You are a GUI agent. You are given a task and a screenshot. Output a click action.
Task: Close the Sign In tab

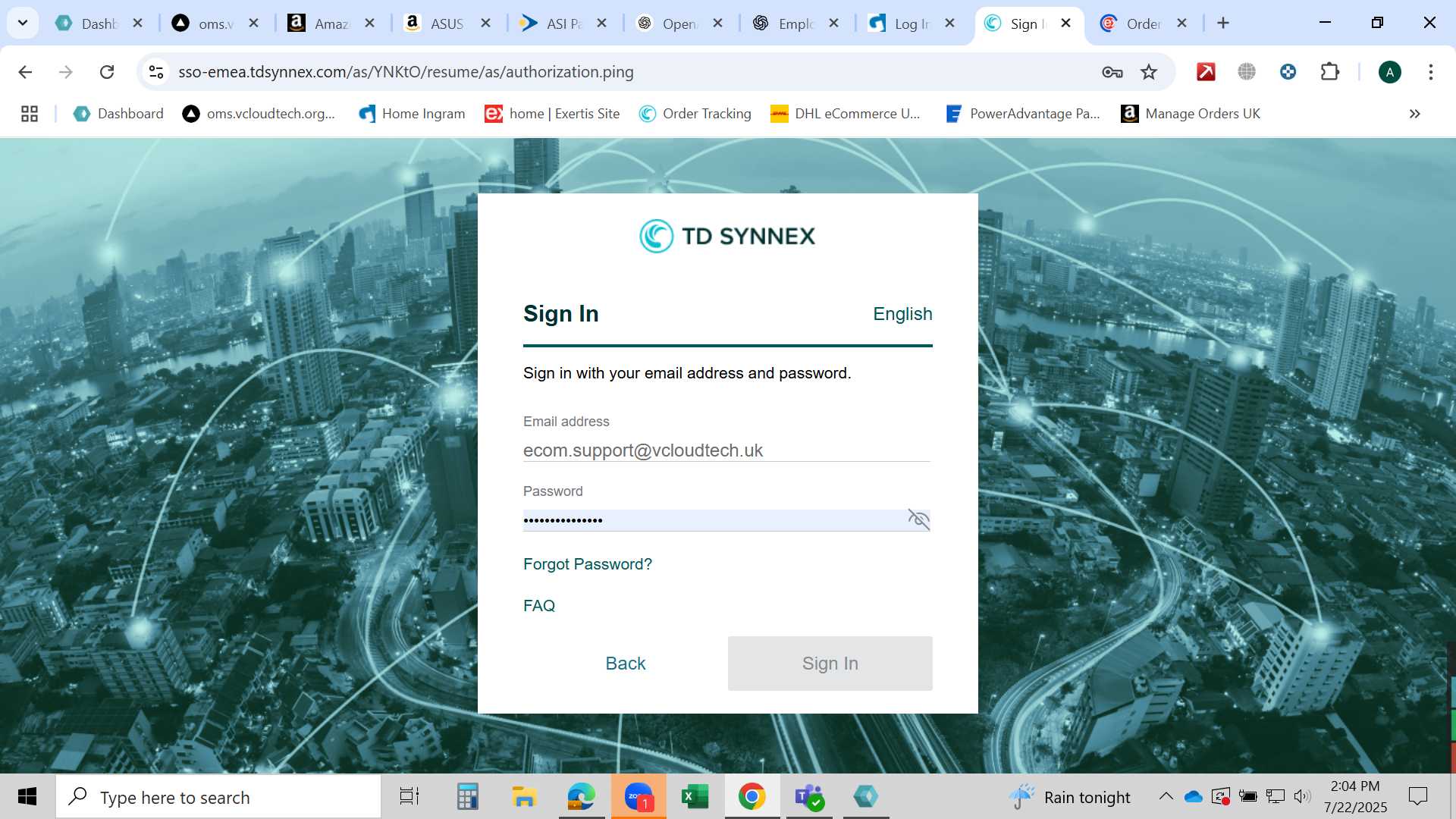(x=1065, y=24)
